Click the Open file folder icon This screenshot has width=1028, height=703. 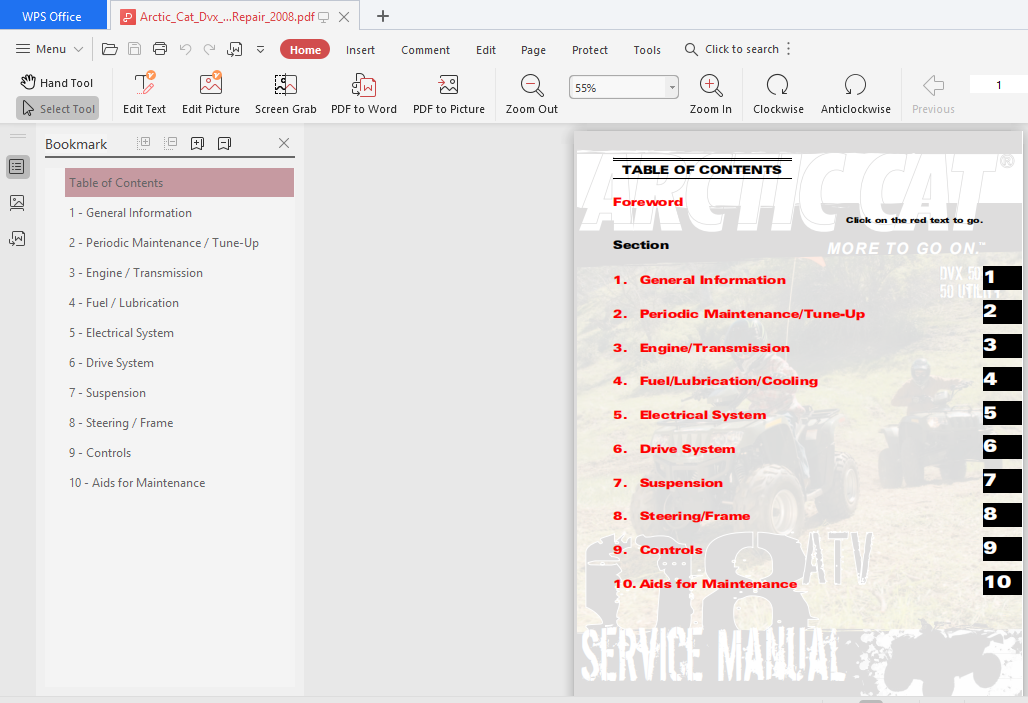(109, 49)
